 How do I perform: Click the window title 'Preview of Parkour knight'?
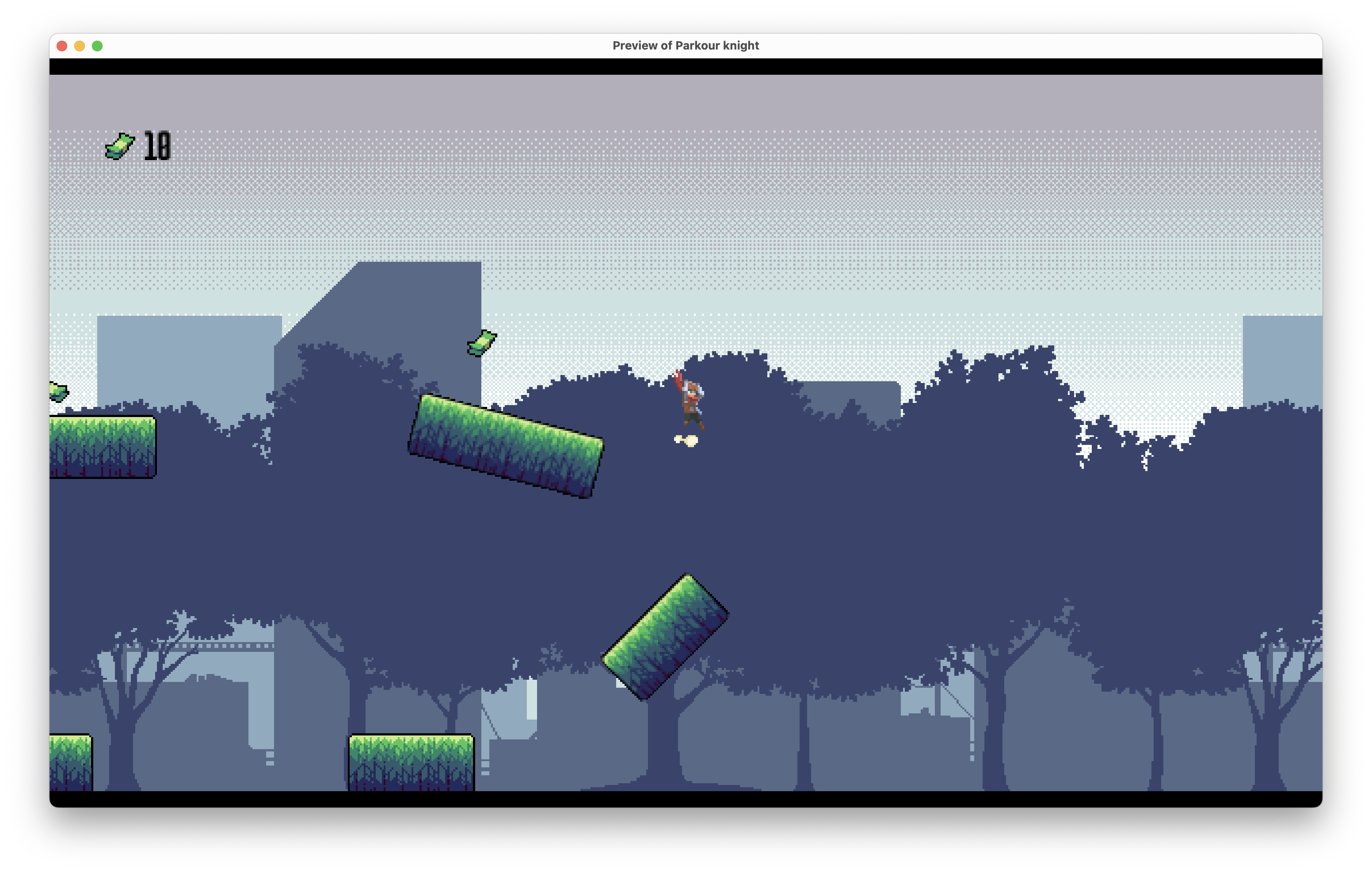click(686, 46)
